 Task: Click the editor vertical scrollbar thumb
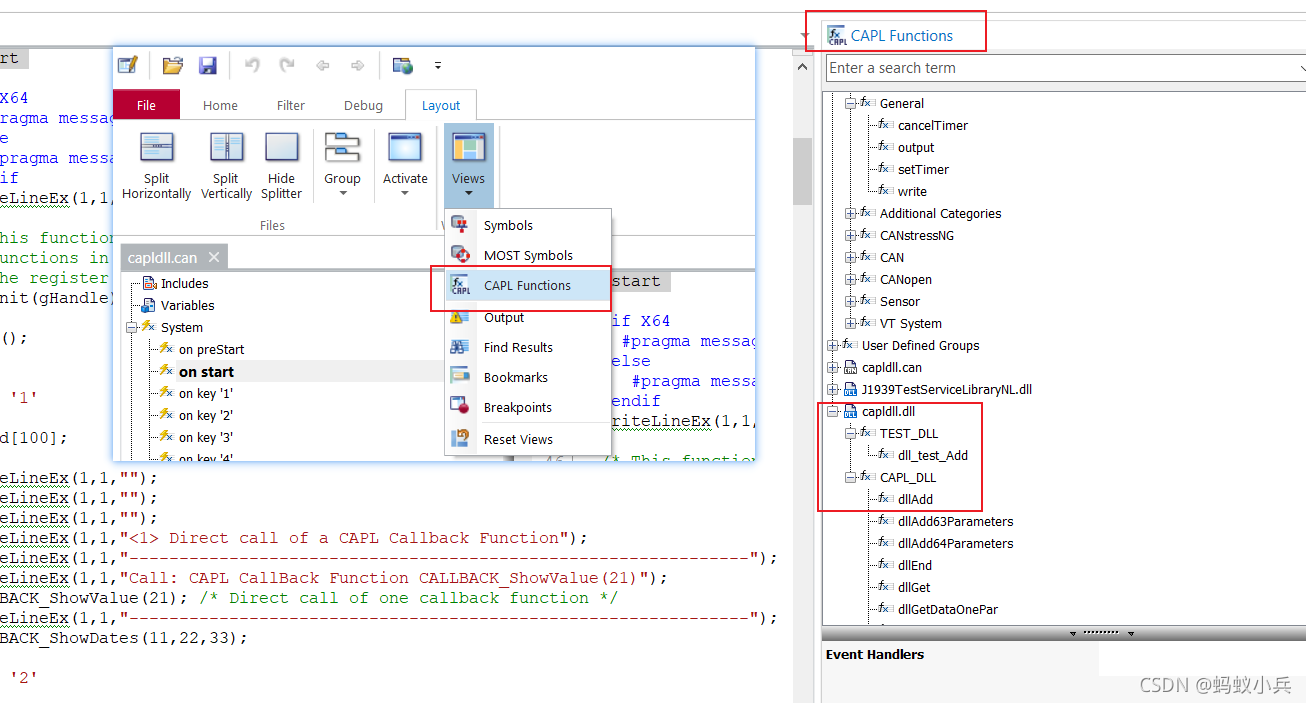(802, 170)
